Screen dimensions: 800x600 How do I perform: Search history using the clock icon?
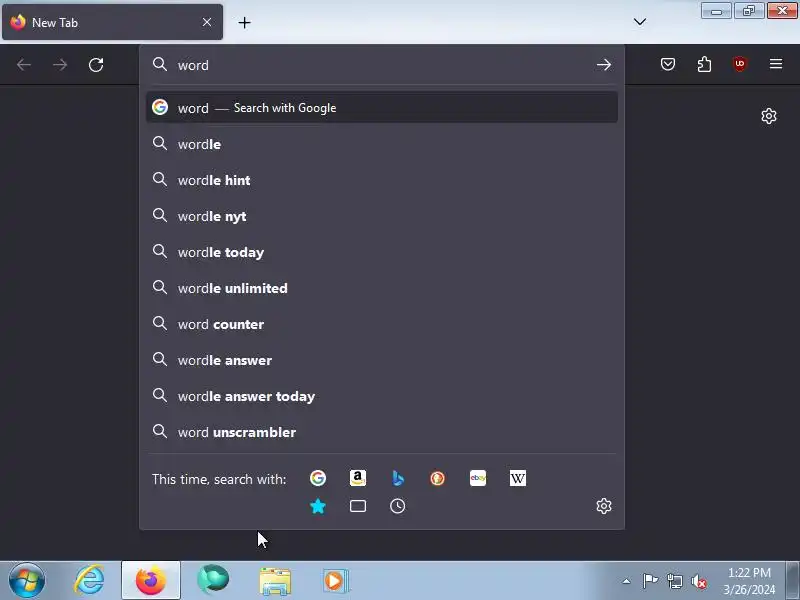pos(397,506)
